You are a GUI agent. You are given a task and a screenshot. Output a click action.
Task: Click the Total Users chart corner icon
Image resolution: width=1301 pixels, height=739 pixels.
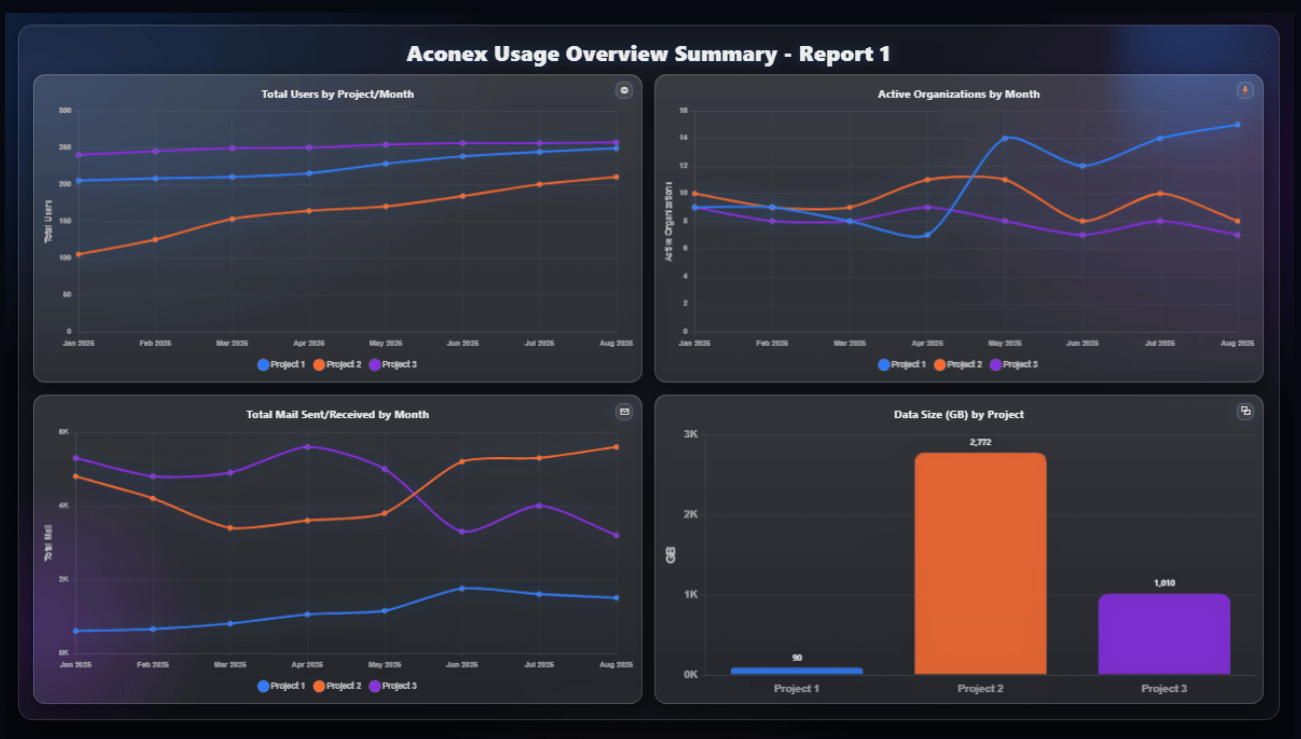625,91
